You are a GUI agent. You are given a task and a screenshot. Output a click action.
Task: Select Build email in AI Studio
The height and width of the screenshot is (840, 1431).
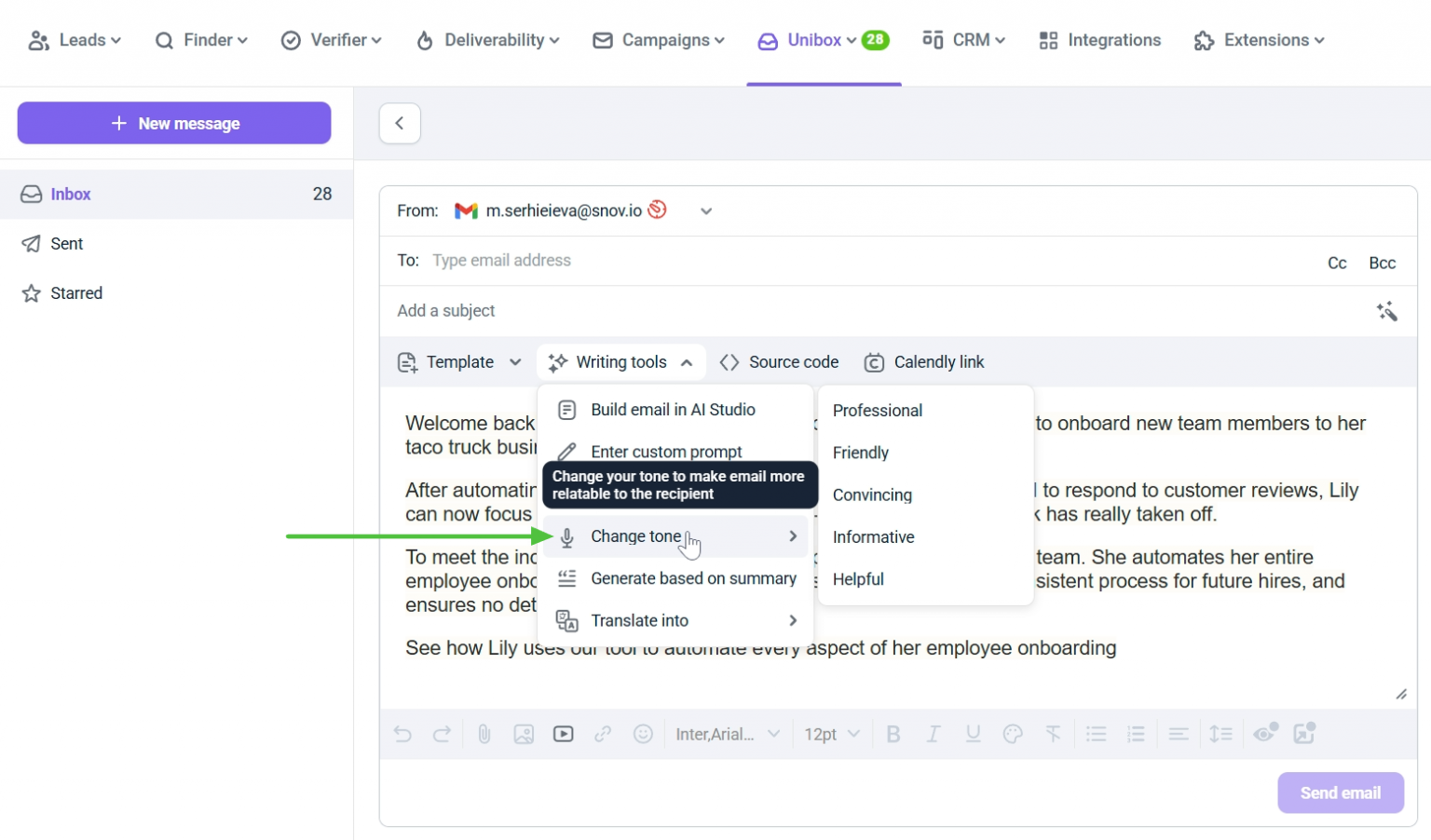click(x=675, y=410)
